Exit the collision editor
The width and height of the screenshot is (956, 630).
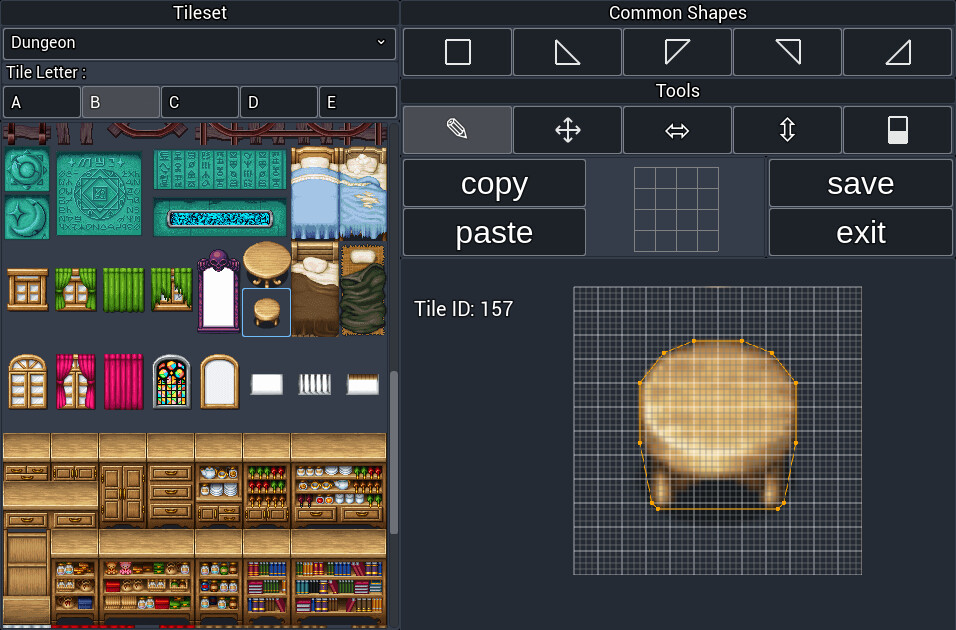[860, 232]
